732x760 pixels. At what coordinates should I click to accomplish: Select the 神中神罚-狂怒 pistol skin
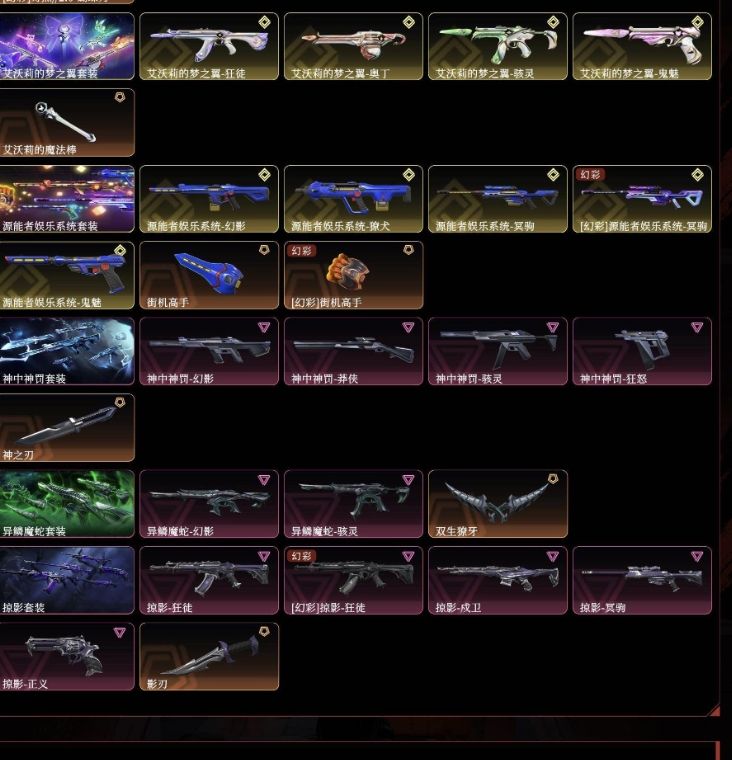[x=642, y=351]
